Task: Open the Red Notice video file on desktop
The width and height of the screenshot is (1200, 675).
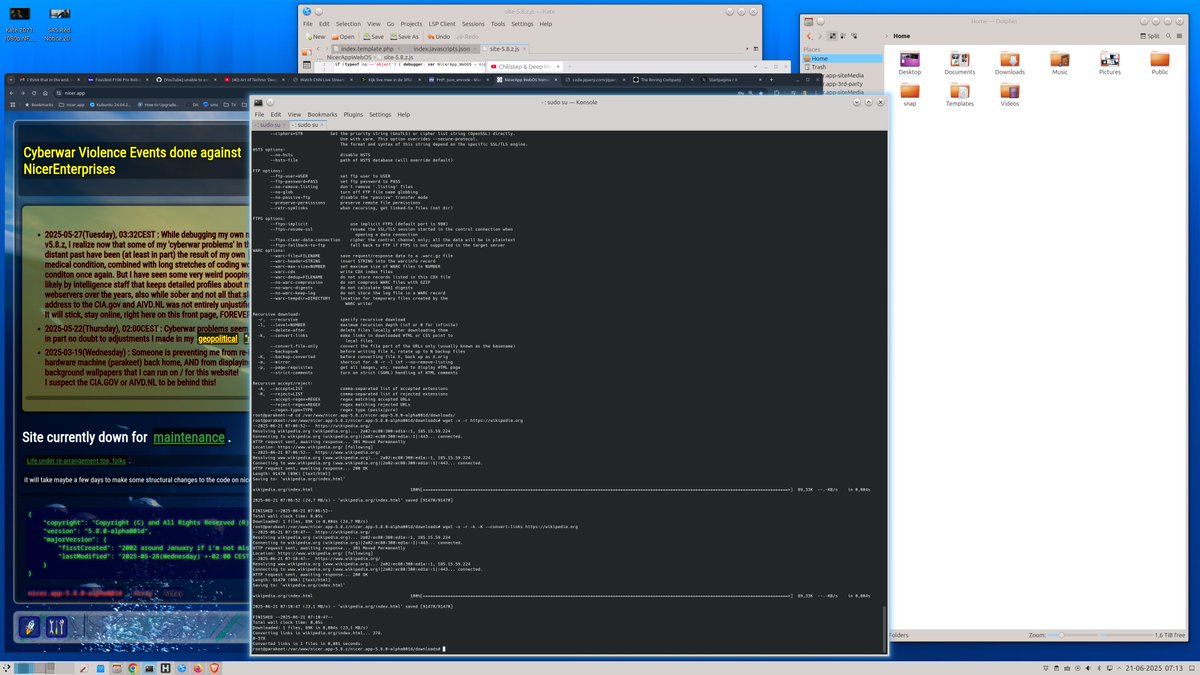Action: [58, 25]
